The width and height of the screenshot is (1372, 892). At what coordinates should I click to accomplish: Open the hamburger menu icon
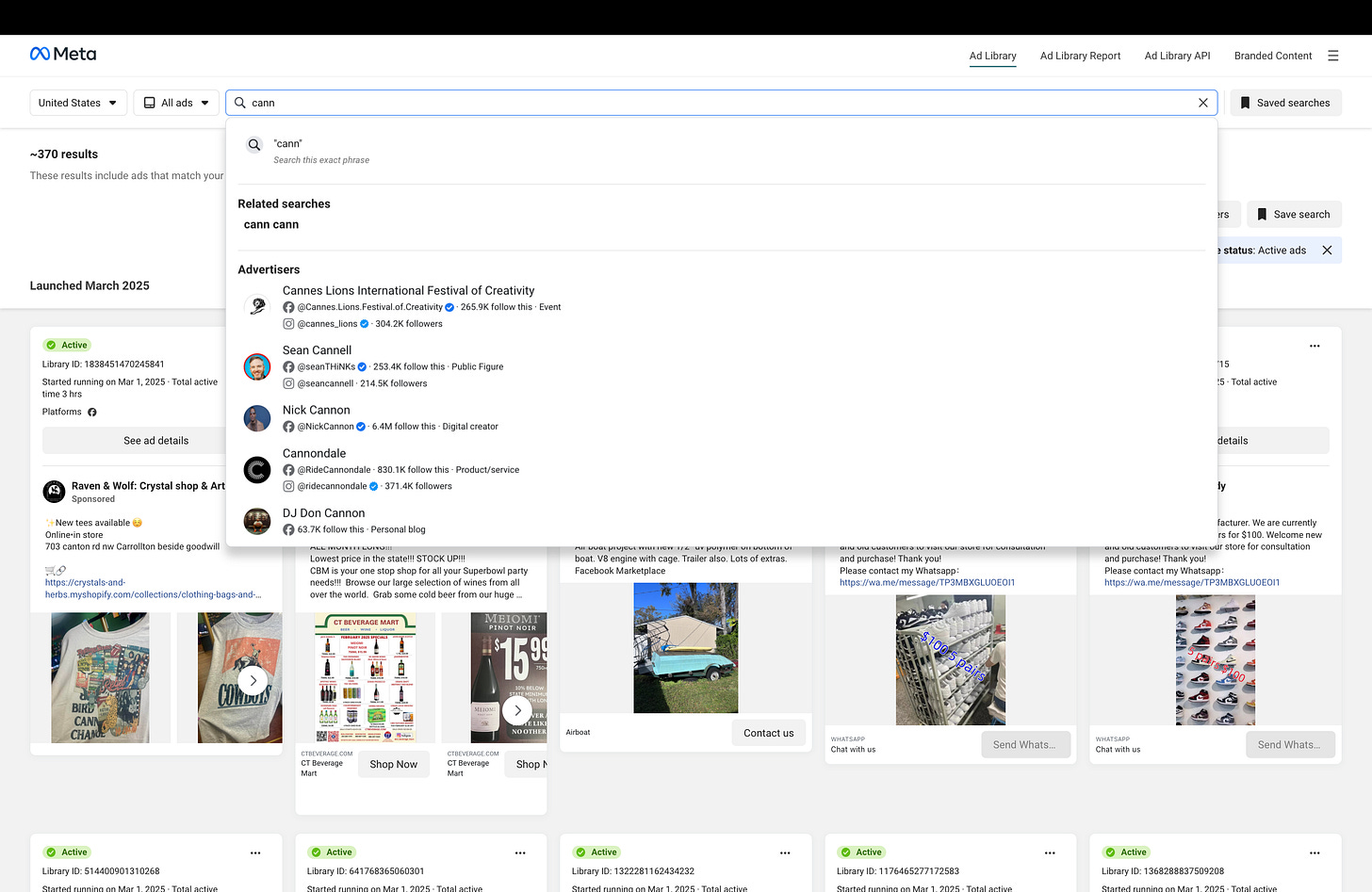[1332, 56]
